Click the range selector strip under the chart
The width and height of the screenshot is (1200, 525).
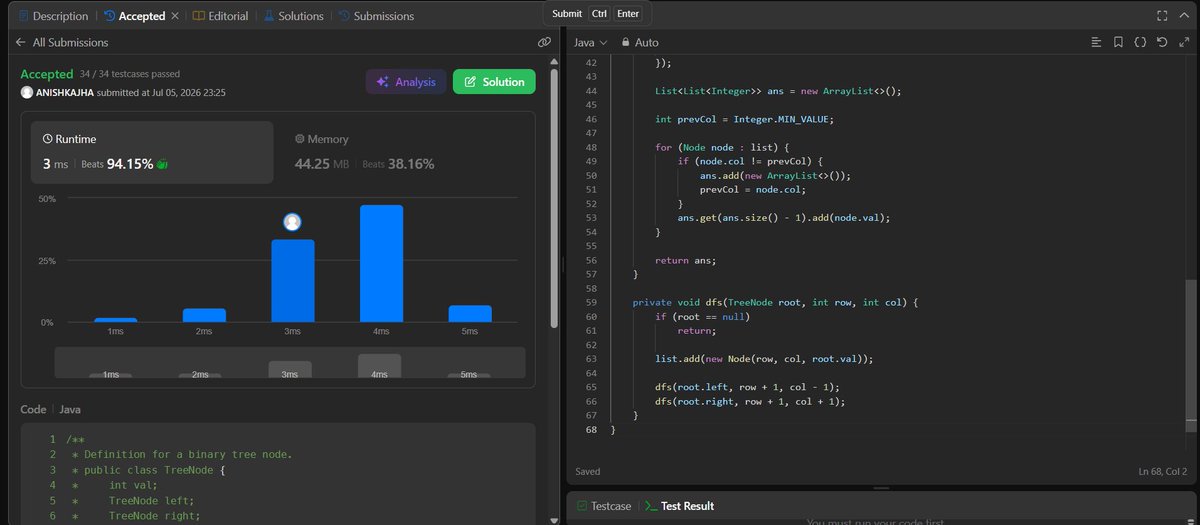coord(290,362)
